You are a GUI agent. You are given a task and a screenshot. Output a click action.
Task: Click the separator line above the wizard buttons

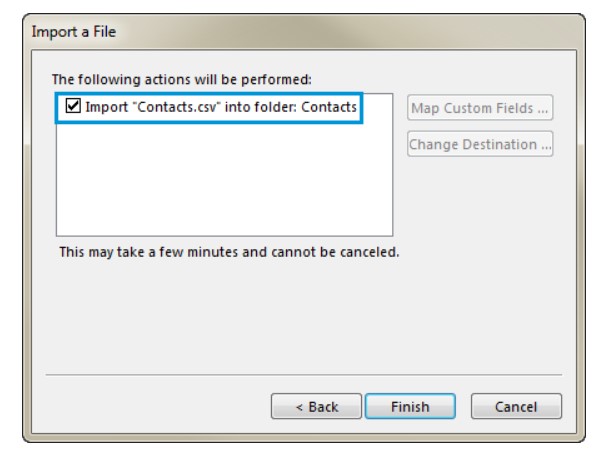pos(304,375)
